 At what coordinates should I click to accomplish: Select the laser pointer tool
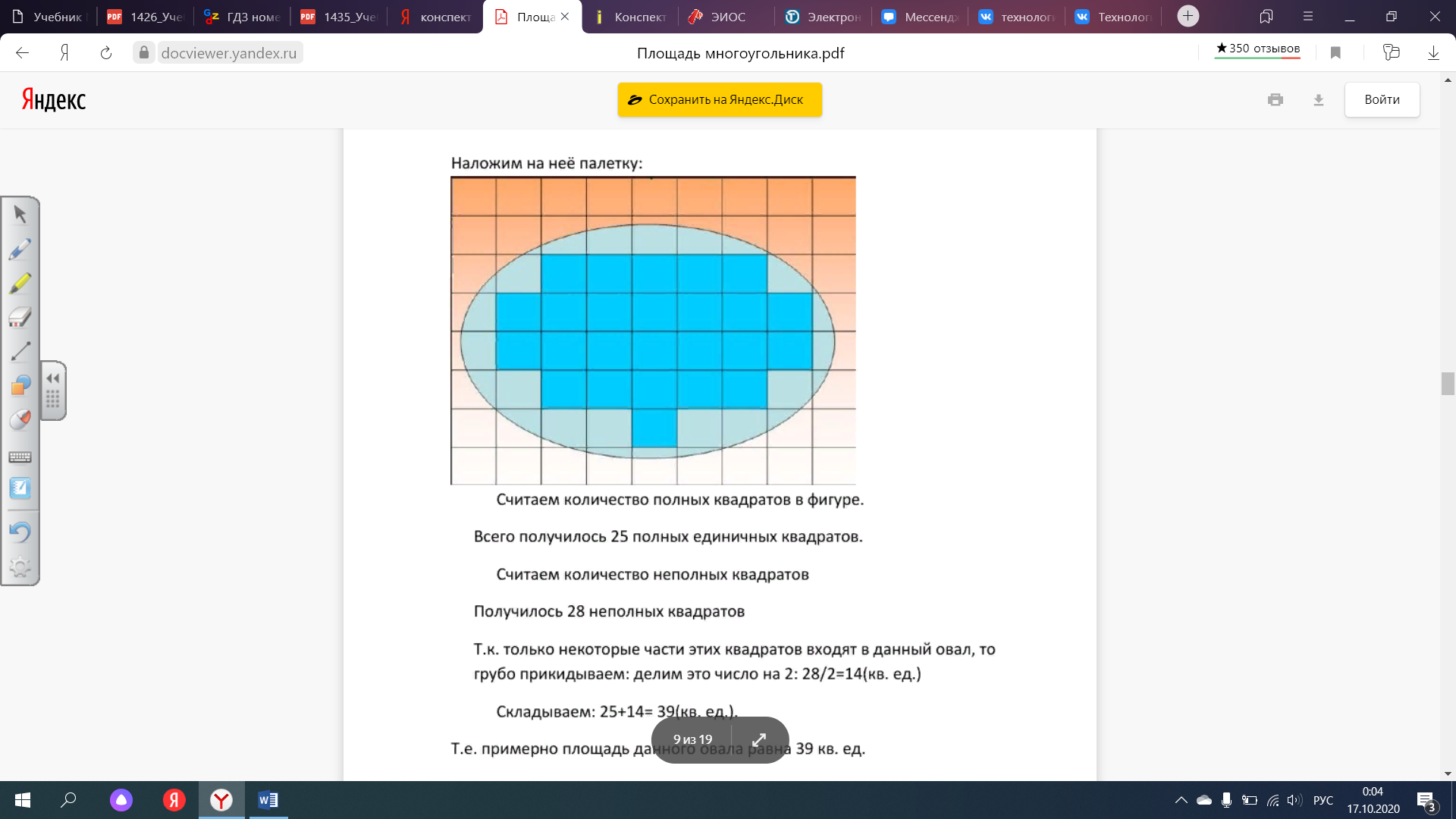(x=20, y=419)
